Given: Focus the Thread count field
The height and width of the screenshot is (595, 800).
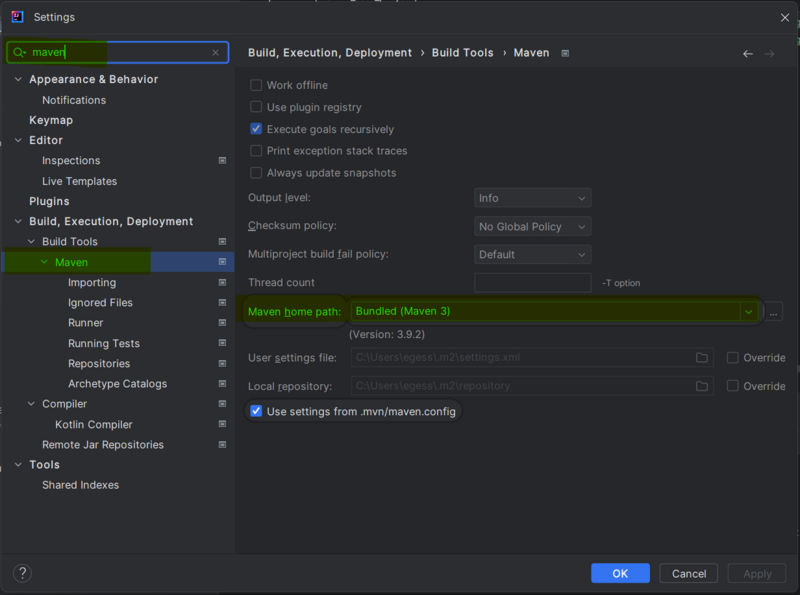Looking at the screenshot, I should [533, 283].
